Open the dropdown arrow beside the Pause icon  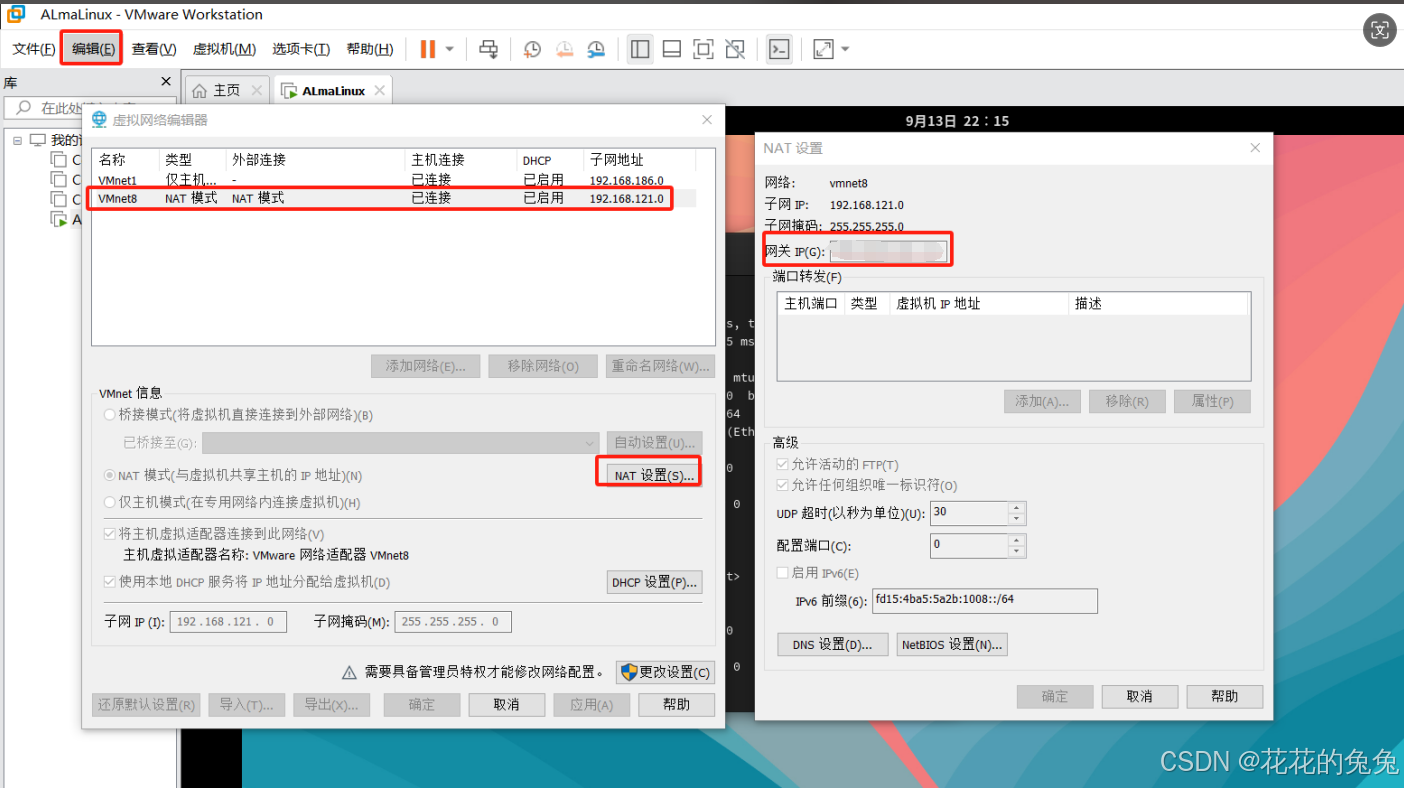pos(450,49)
